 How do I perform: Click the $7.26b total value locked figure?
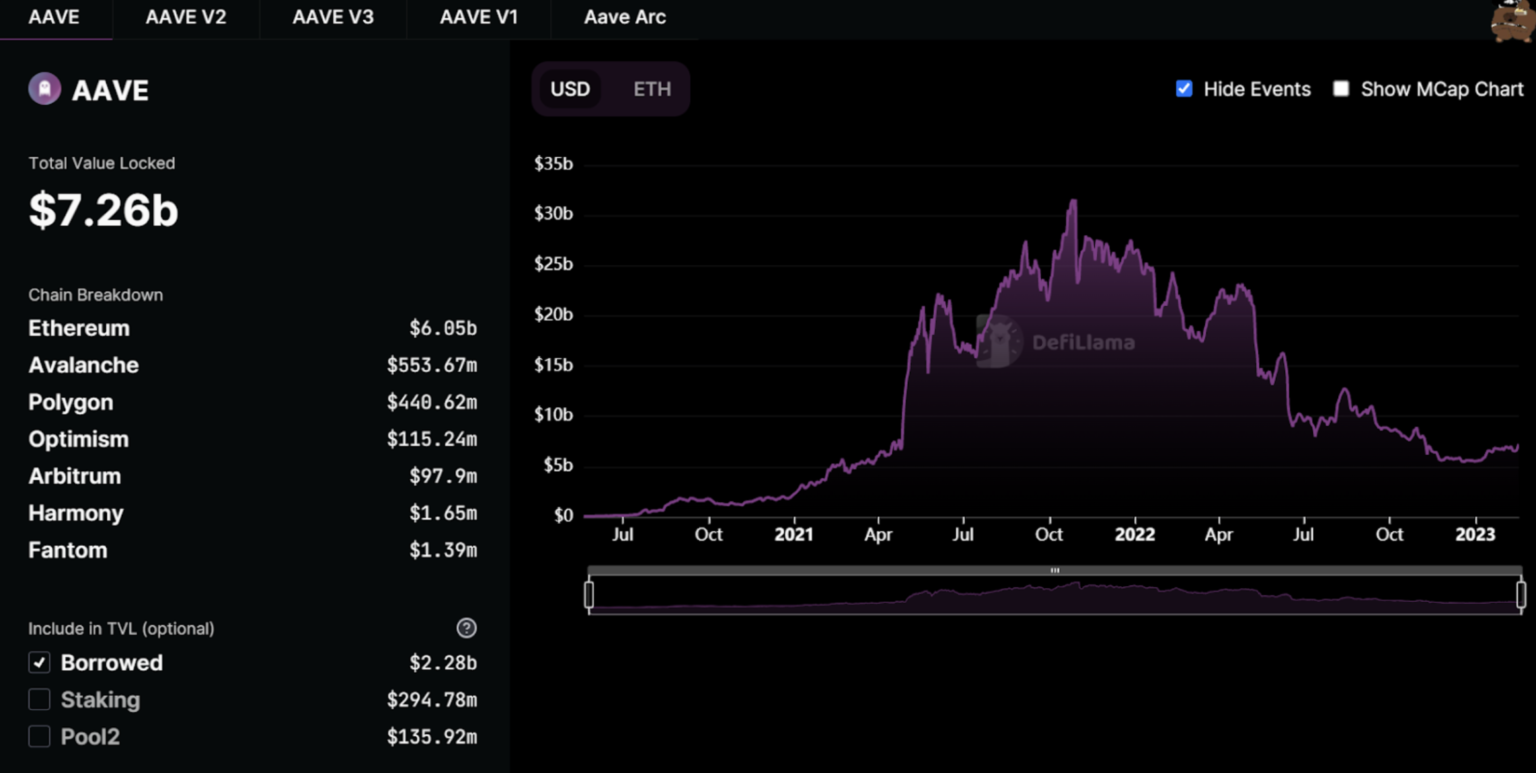(103, 210)
